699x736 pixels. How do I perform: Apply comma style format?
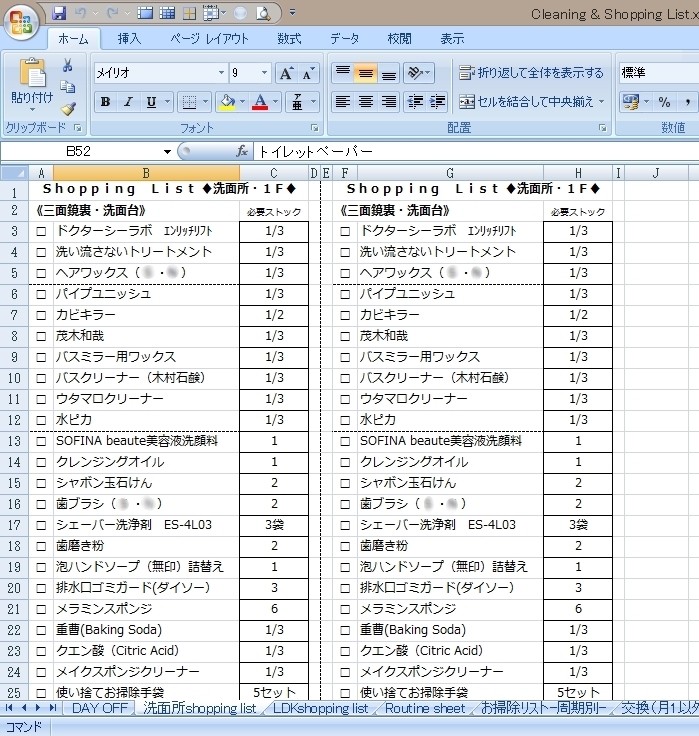click(687, 102)
